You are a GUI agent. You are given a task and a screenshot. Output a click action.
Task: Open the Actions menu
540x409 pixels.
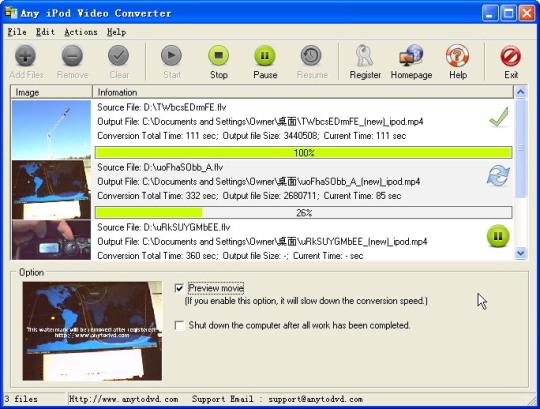tap(81, 32)
